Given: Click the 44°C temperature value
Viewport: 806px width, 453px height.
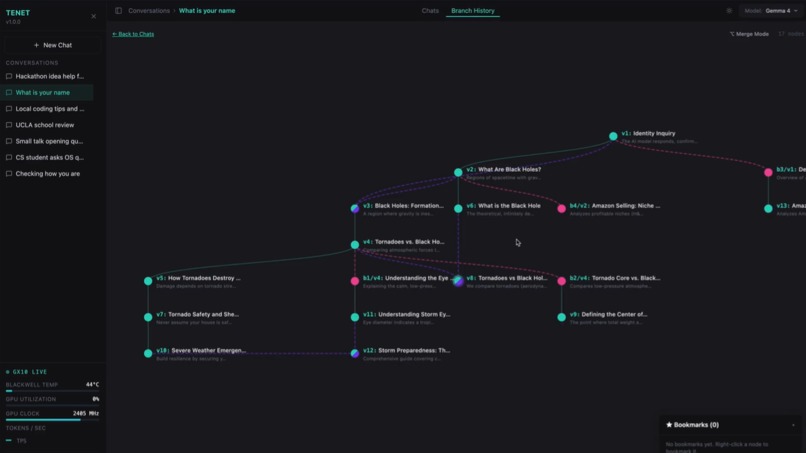Looking at the screenshot, I should (93, 385).
